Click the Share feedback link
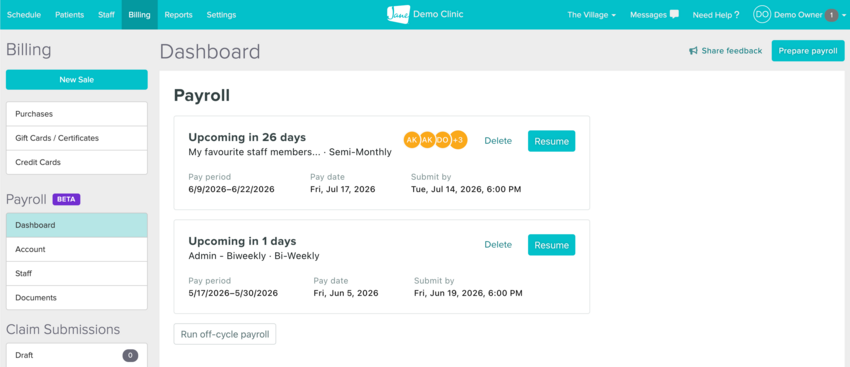 pyautogui.click(x=725, y=51)
